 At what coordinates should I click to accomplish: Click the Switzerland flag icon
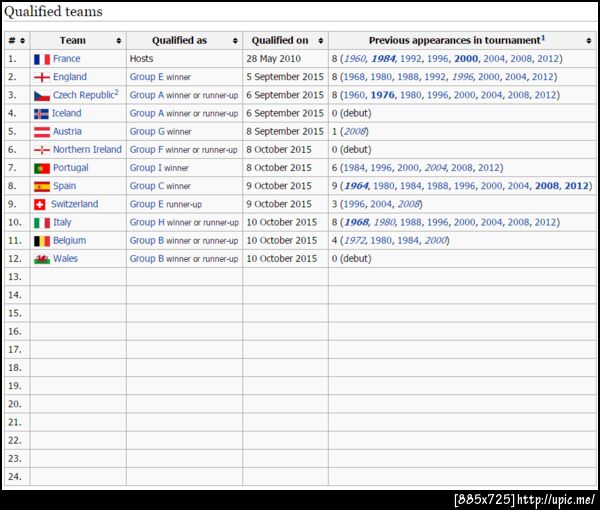click(x=40, y=205)
